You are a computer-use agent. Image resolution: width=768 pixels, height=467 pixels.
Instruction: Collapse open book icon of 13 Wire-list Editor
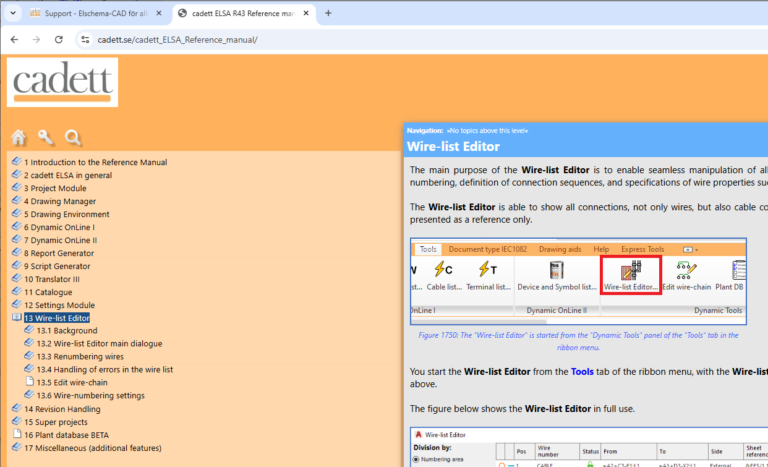pyautogui.click(x=17, y=317)
